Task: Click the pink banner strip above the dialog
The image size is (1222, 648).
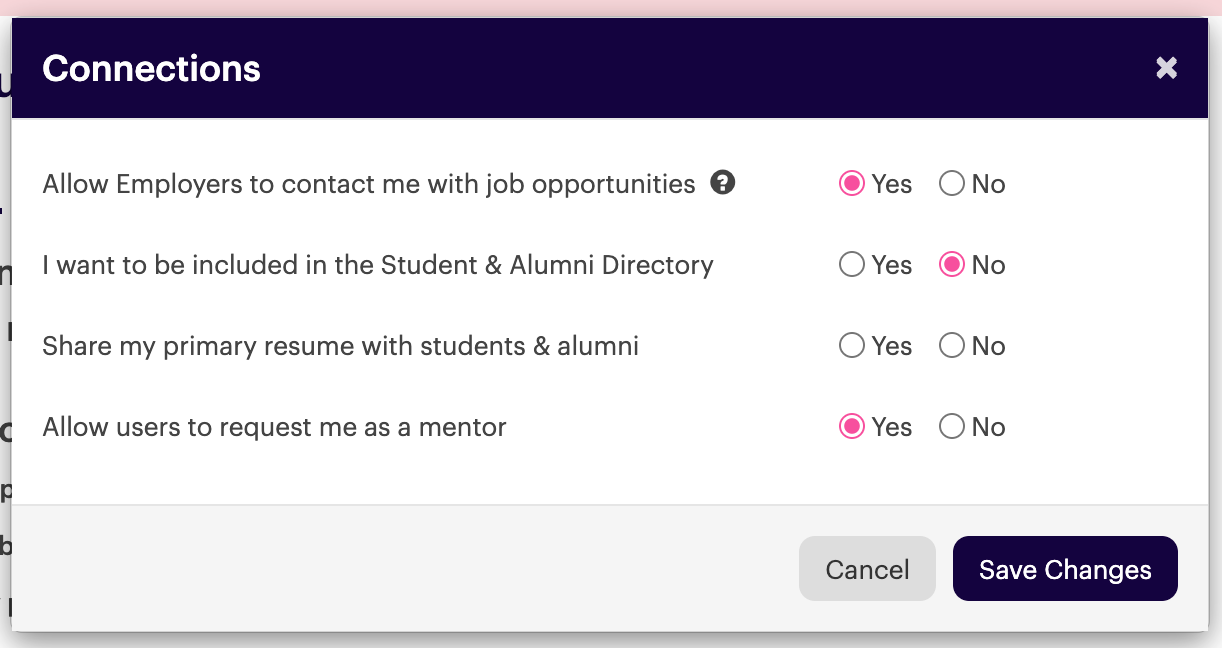Action: click(x=611, y=8)
